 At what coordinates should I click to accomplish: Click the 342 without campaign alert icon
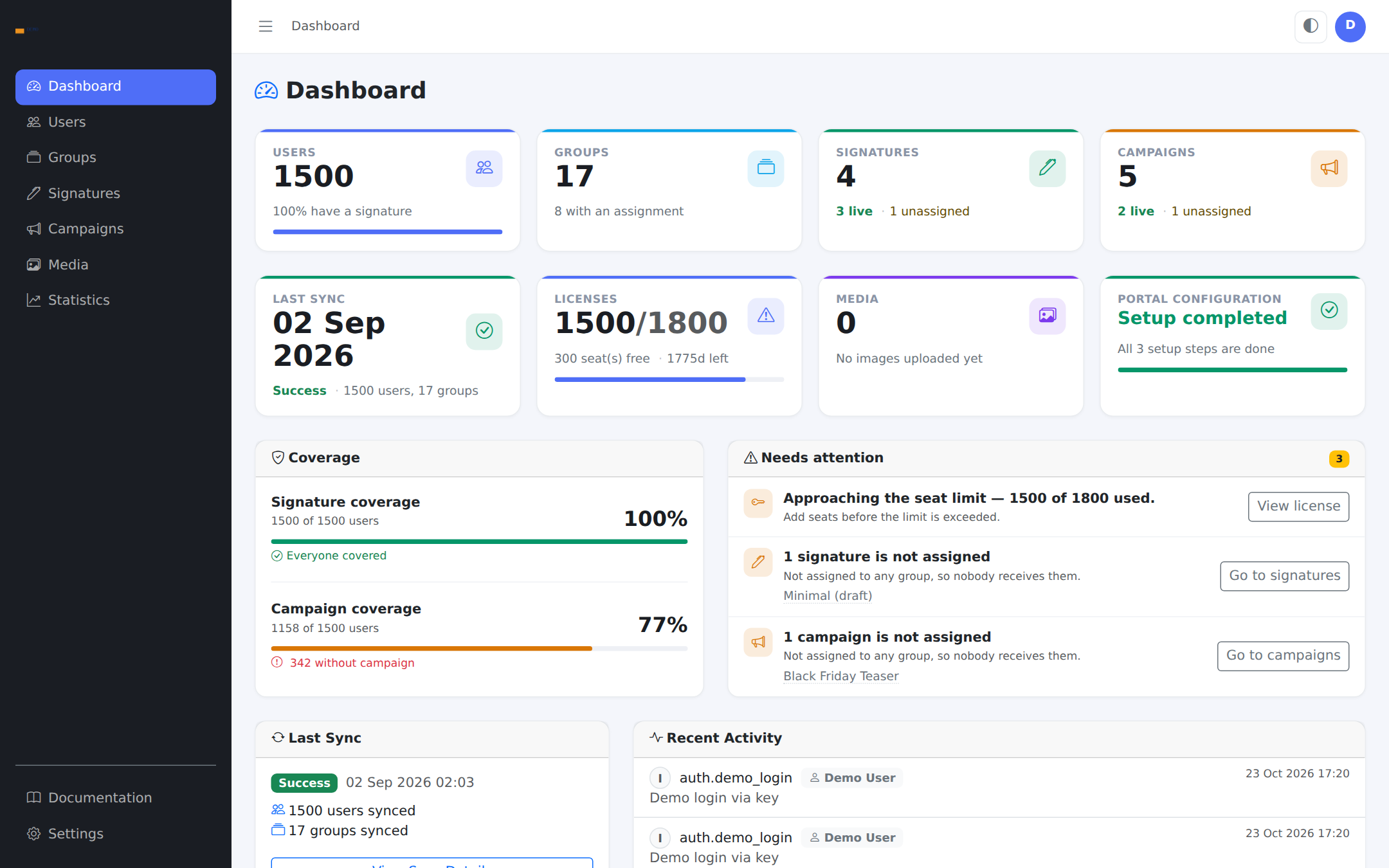click(x=277, y=663)
